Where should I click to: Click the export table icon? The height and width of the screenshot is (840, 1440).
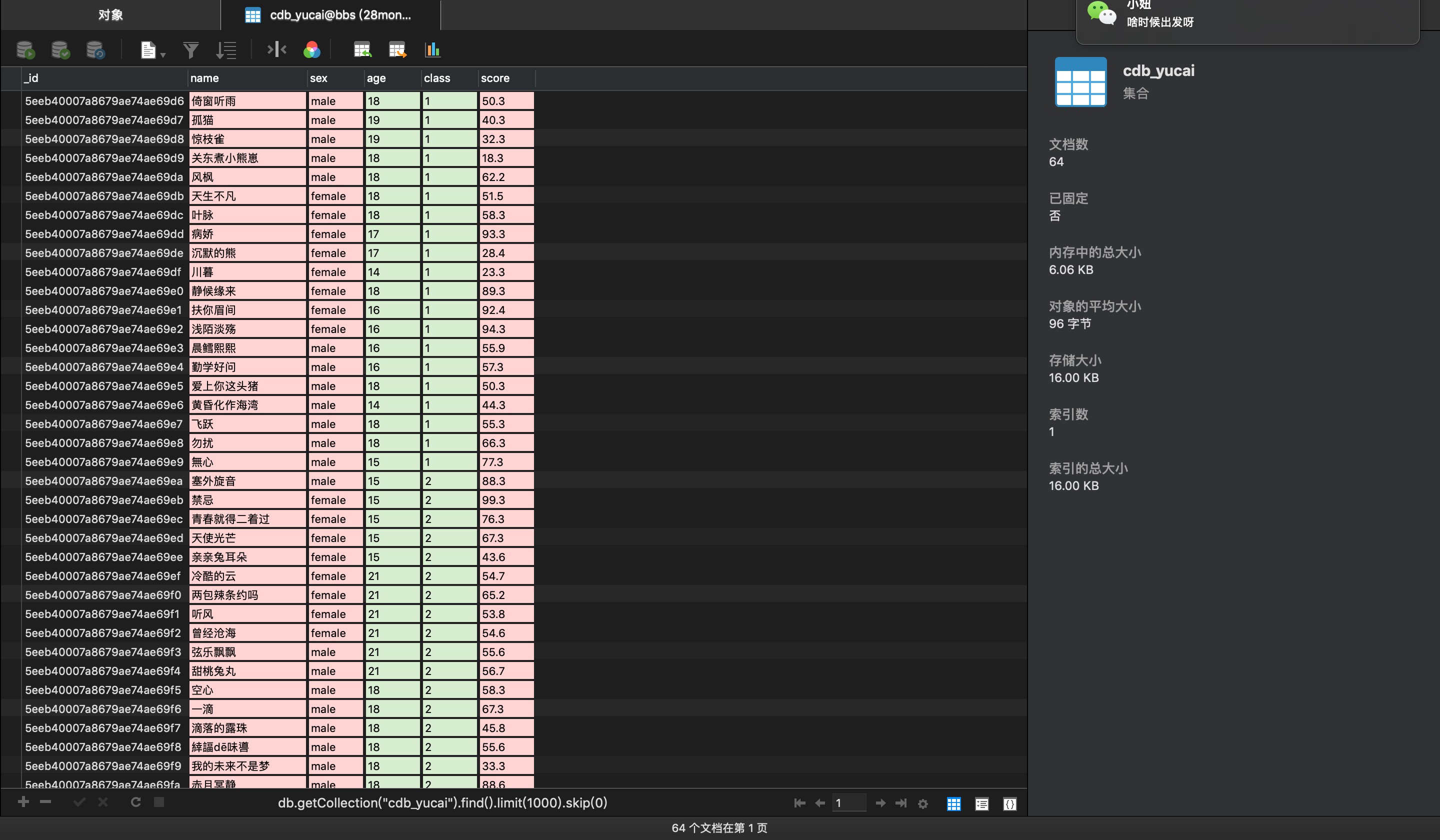click(397, 50)
